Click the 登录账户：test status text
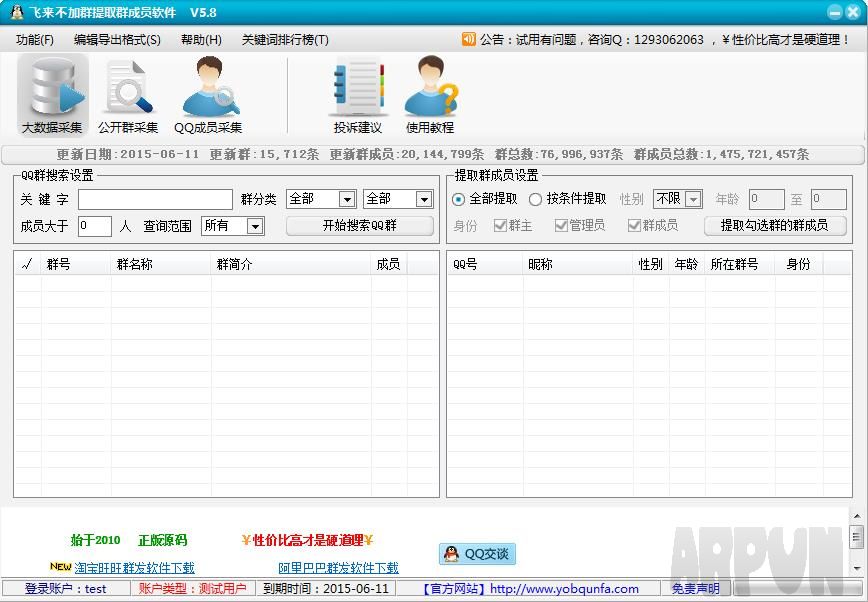868x602 pixels. [66, 589]
